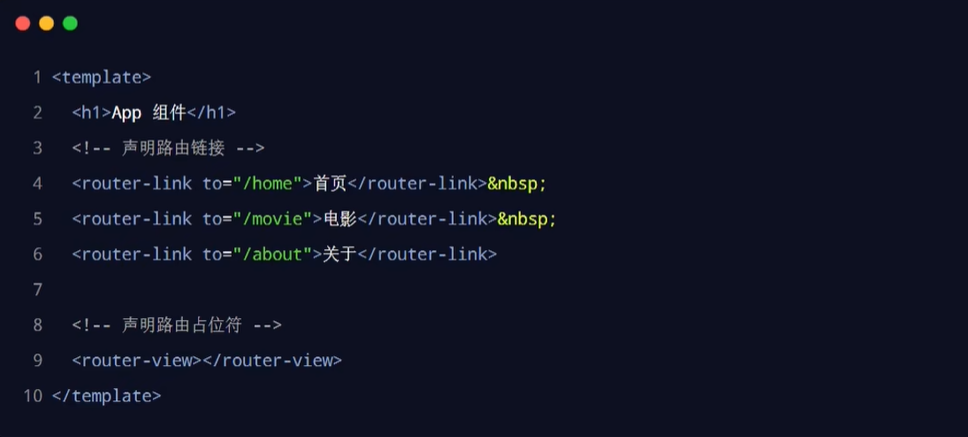Click the 声明路由链接 comment line
The width and height of the screenshot is (968, 437).
(x=168, y=148)
